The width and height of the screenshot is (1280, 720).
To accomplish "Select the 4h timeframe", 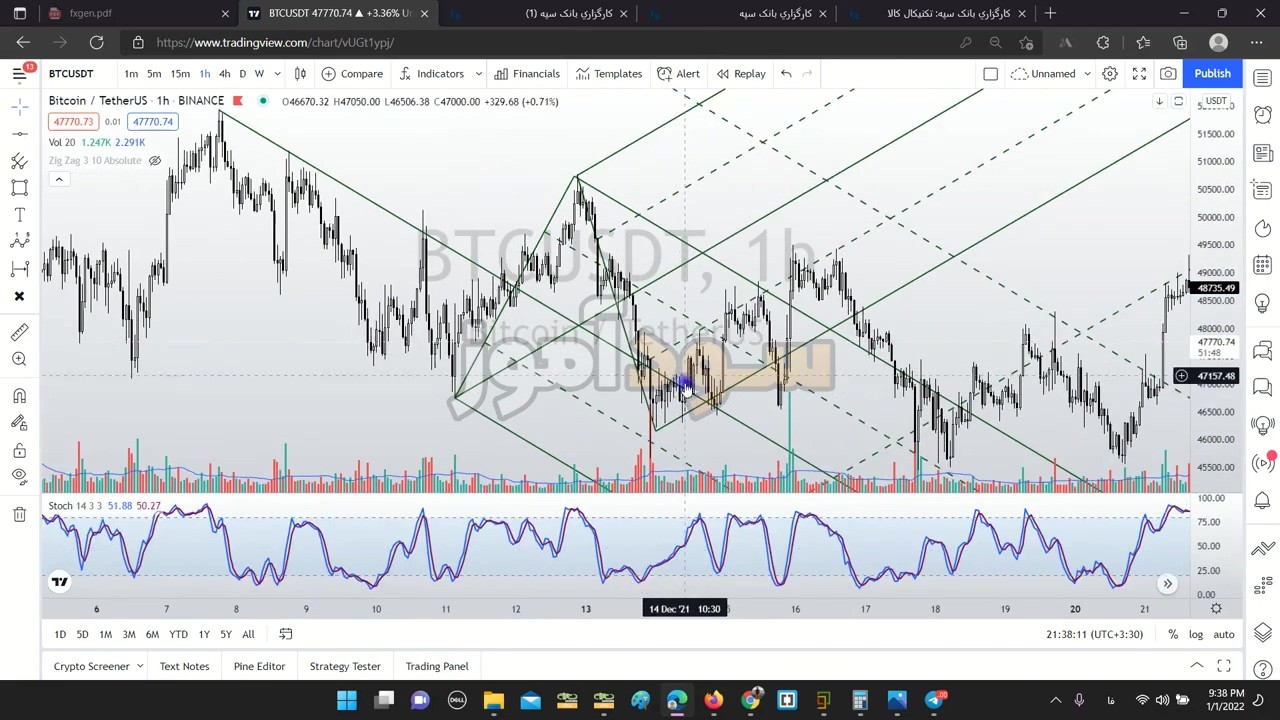I will (x=224, y=74).
